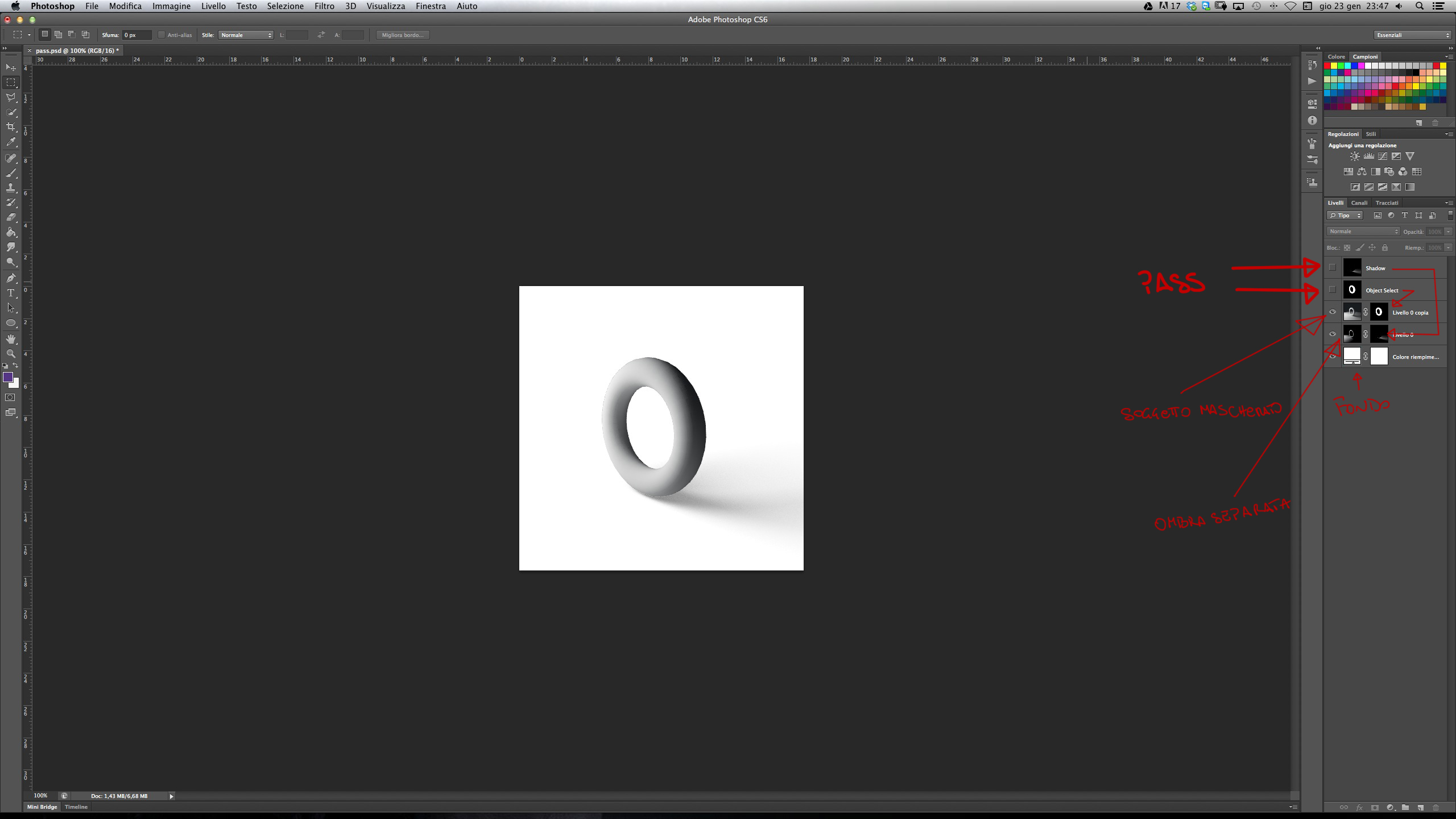Select the Hand tool
The height and width of the screenshot is (819, 1456).
click(11, 339)
